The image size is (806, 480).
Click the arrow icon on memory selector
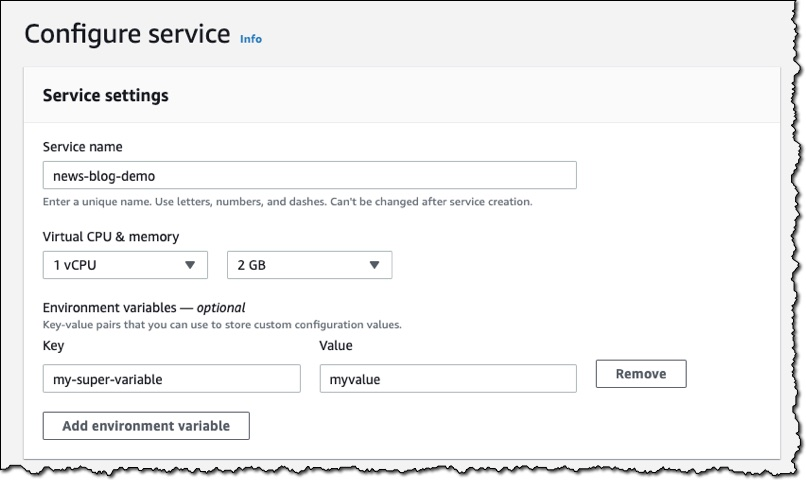tap(374, 265)
